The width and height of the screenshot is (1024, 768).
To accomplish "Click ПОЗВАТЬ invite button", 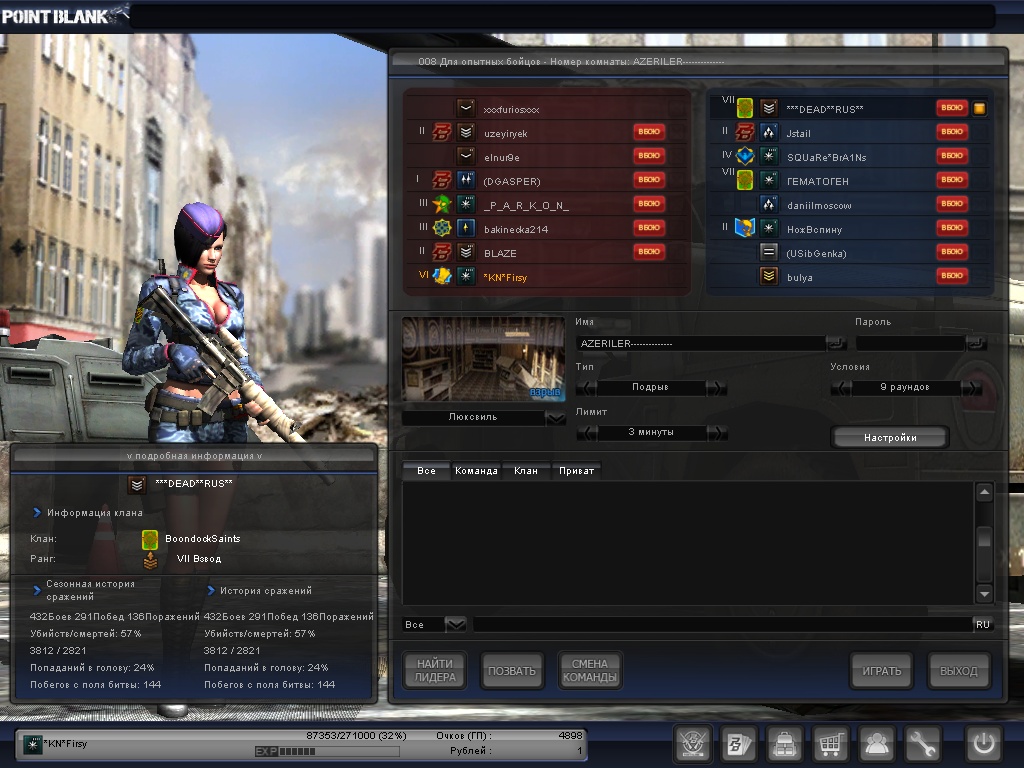I will pyautogui.click(x=512, y=671).
